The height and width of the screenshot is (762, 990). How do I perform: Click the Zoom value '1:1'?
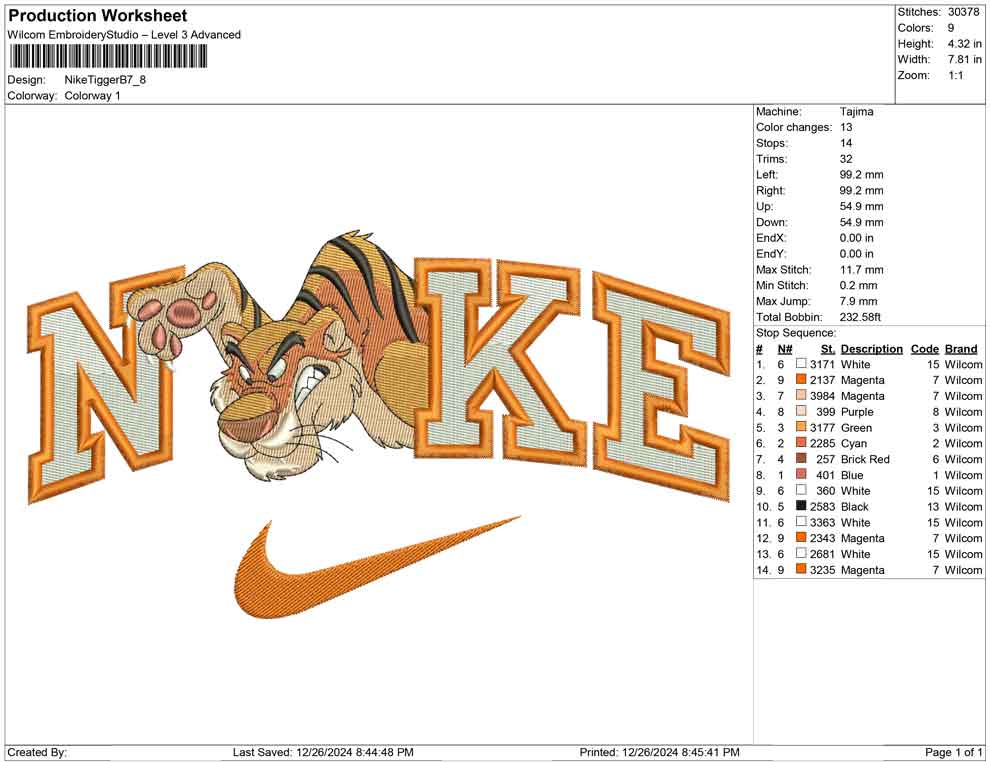956,75
